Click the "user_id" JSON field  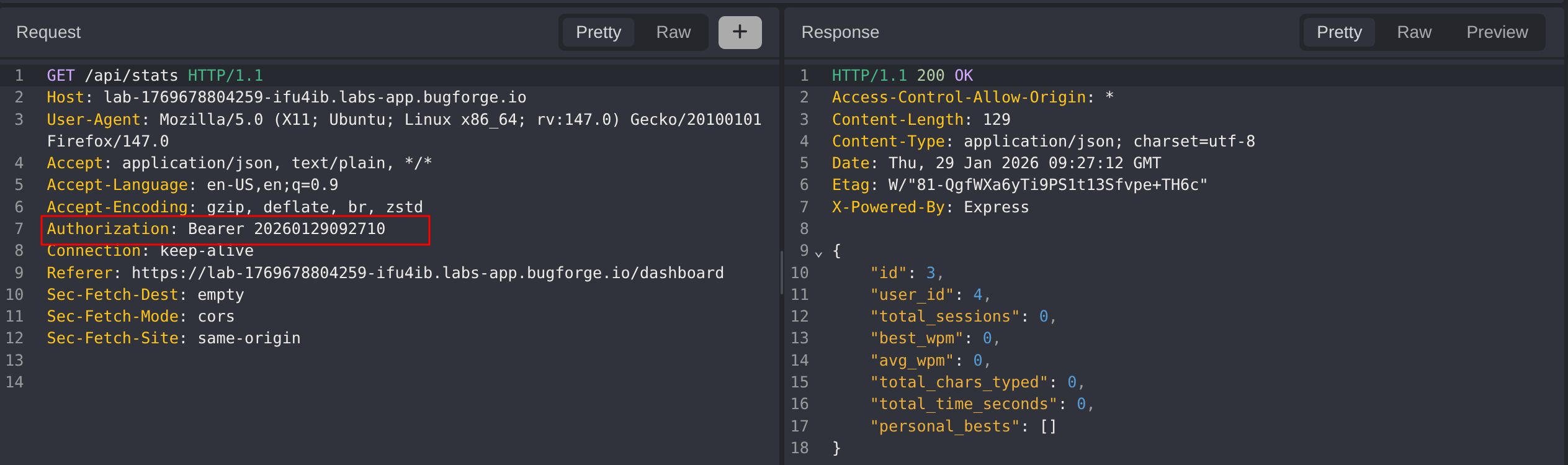pyautogui.click(x=911, y=295)
